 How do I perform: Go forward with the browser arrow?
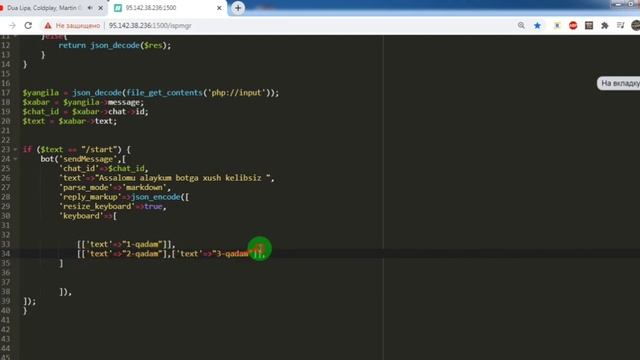[12, 25]
